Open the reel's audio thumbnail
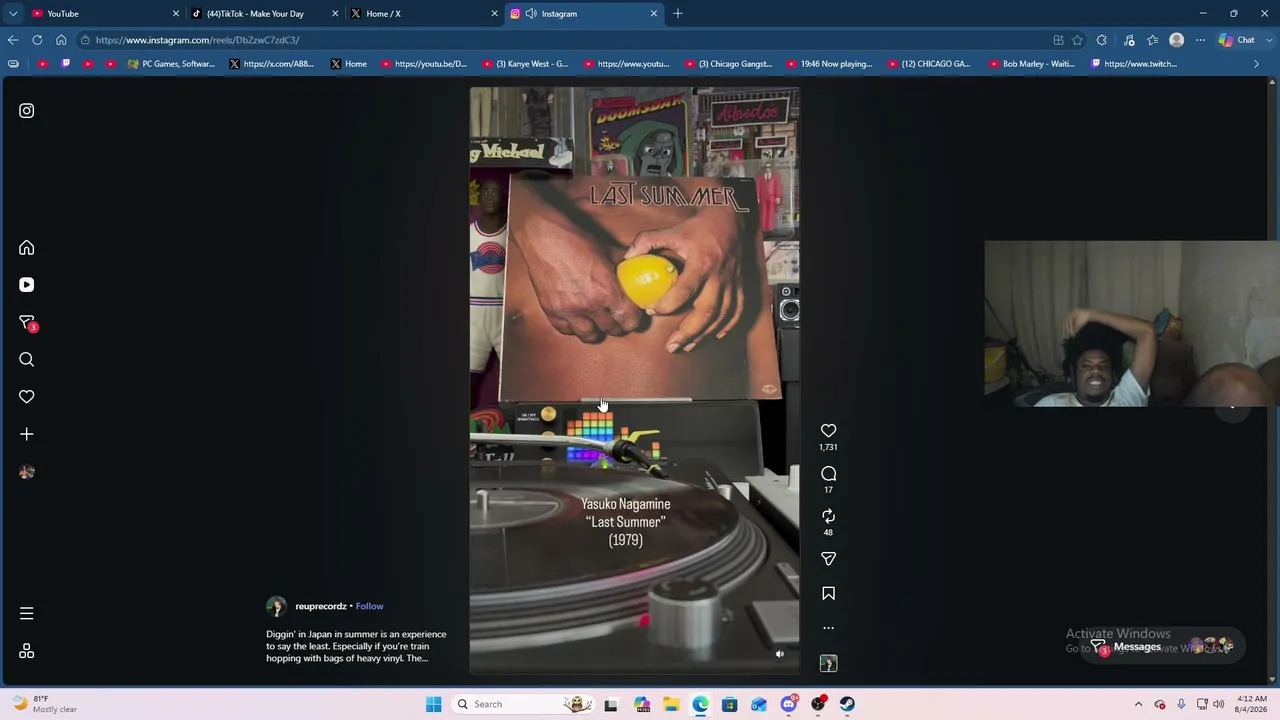The image size is (1280, 720). pos(828,664)
